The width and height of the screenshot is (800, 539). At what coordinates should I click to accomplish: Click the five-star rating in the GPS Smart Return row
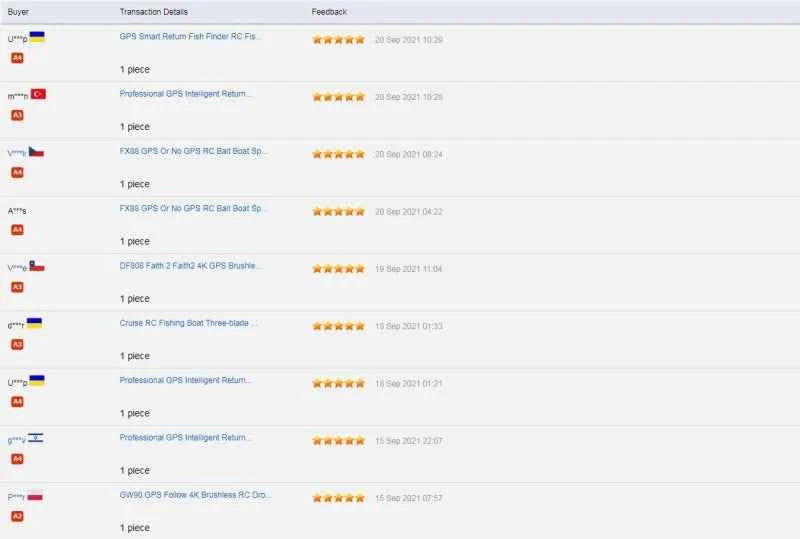click(x=339, y=39)
